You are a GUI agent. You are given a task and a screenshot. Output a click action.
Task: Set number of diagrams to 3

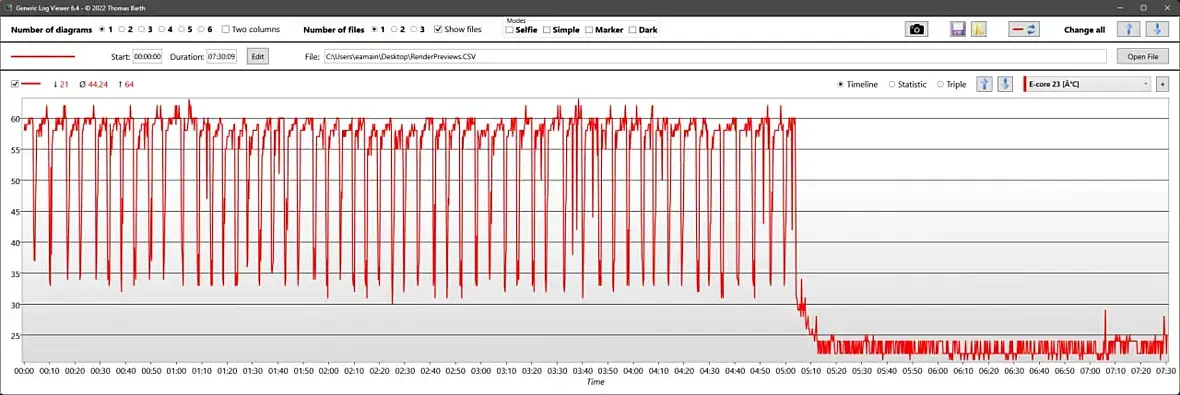tap(141, 29)
